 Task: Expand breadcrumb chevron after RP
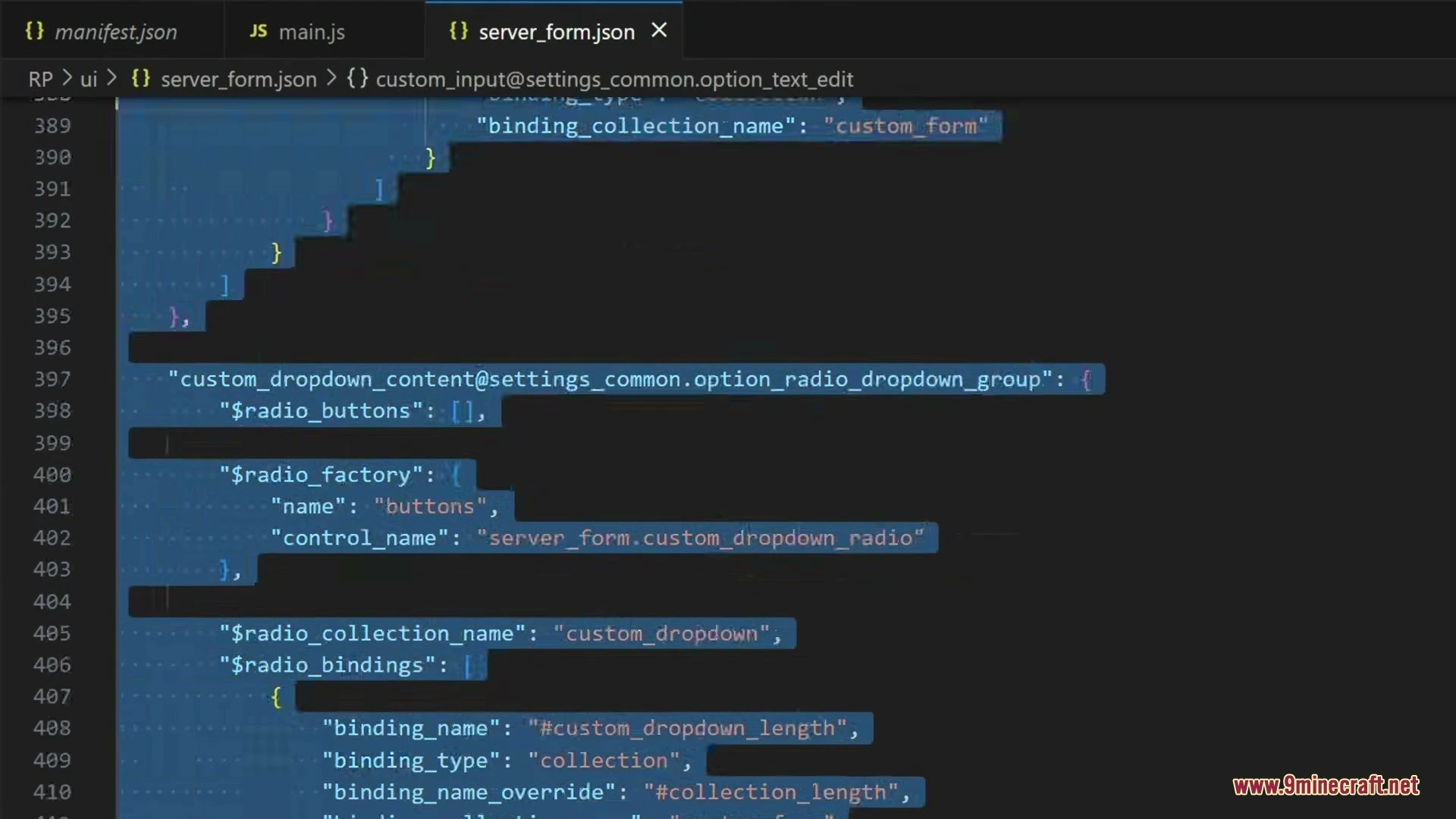(67, 78)
